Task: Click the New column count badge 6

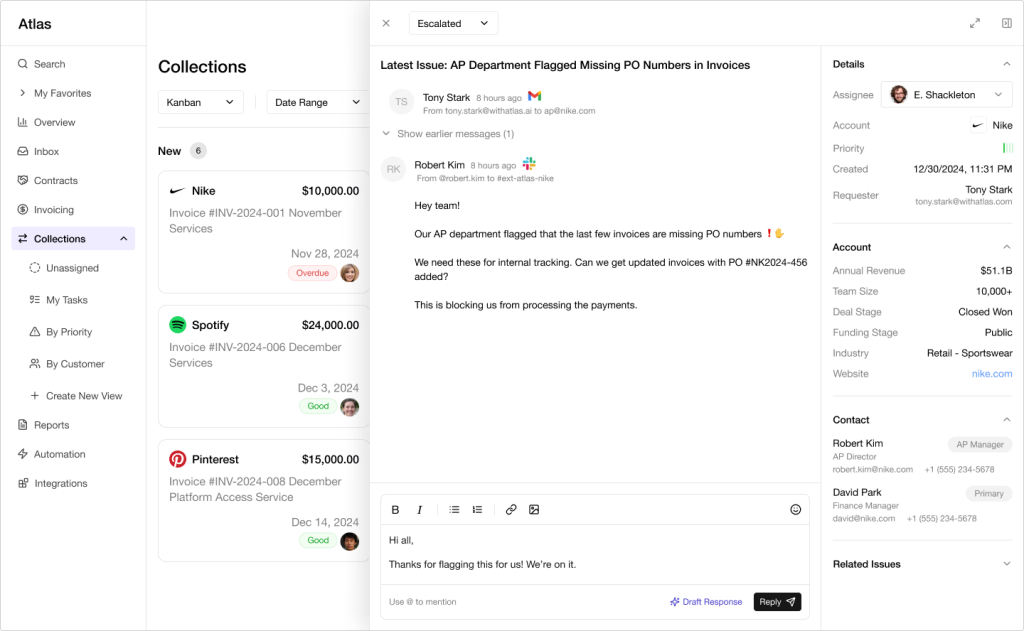Action: click(199, 151)
